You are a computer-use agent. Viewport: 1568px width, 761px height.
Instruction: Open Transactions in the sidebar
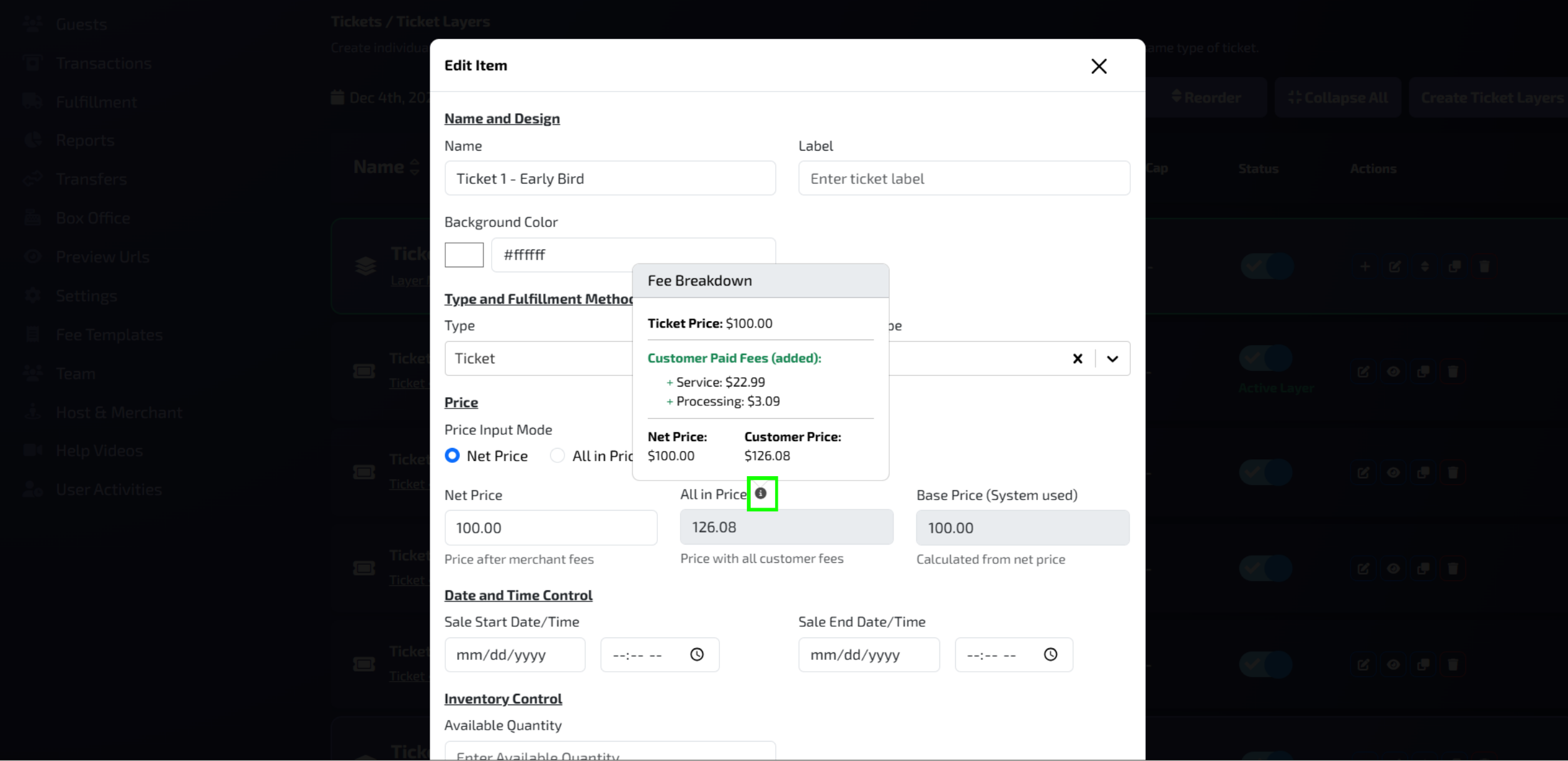coord(103,63)
